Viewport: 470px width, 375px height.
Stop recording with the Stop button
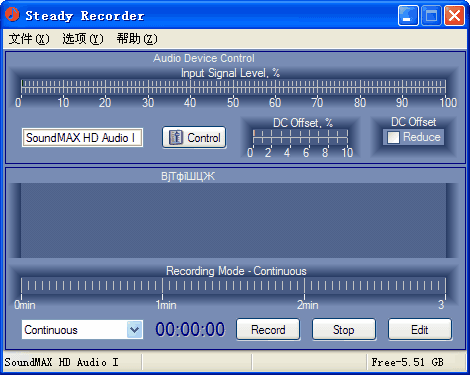344,330
